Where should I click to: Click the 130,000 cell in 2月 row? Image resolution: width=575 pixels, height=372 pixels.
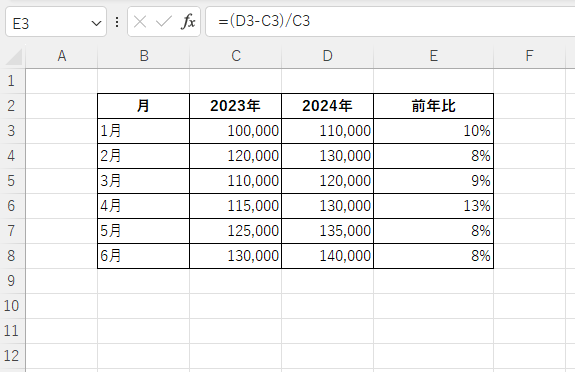(x=327, y=156)
